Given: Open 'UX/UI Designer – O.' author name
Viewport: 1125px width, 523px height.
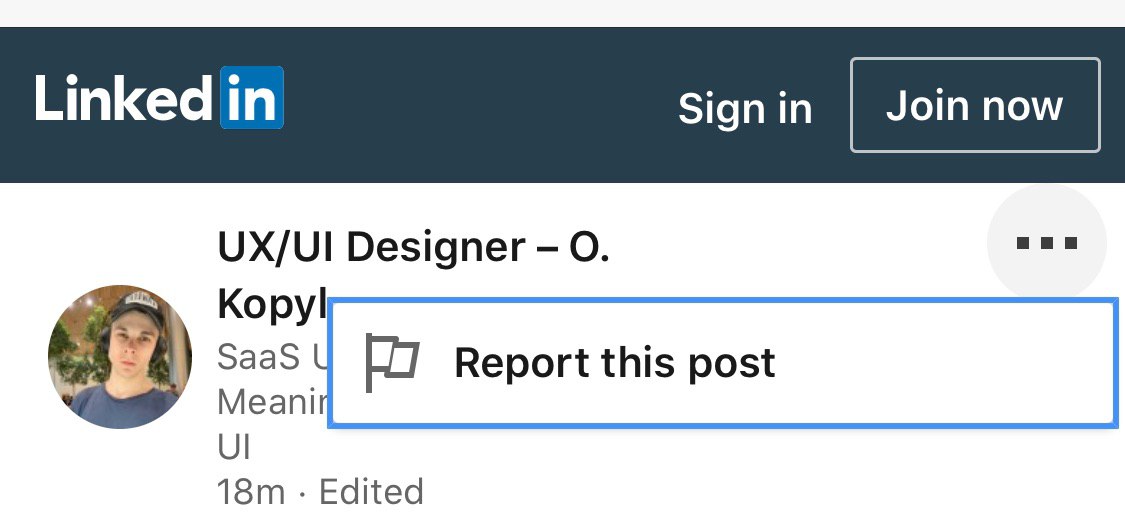Looking at the screenshot, I should 413,247.
